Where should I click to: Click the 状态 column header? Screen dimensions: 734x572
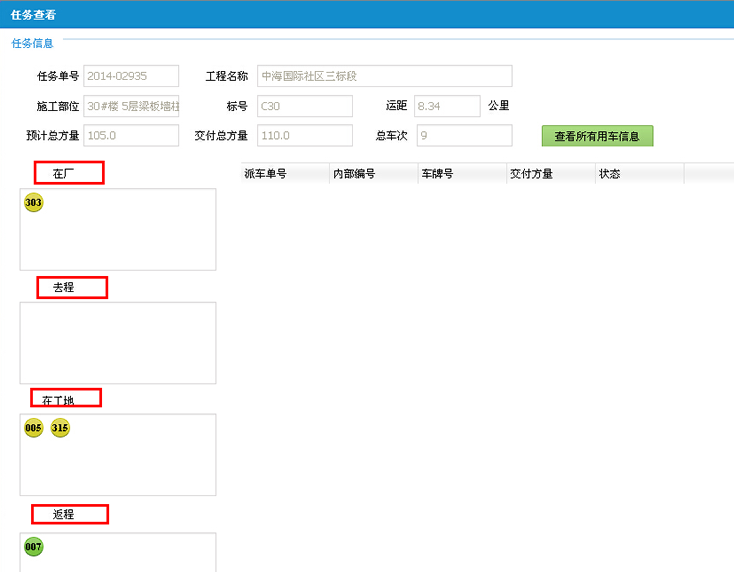click(638, 174)
